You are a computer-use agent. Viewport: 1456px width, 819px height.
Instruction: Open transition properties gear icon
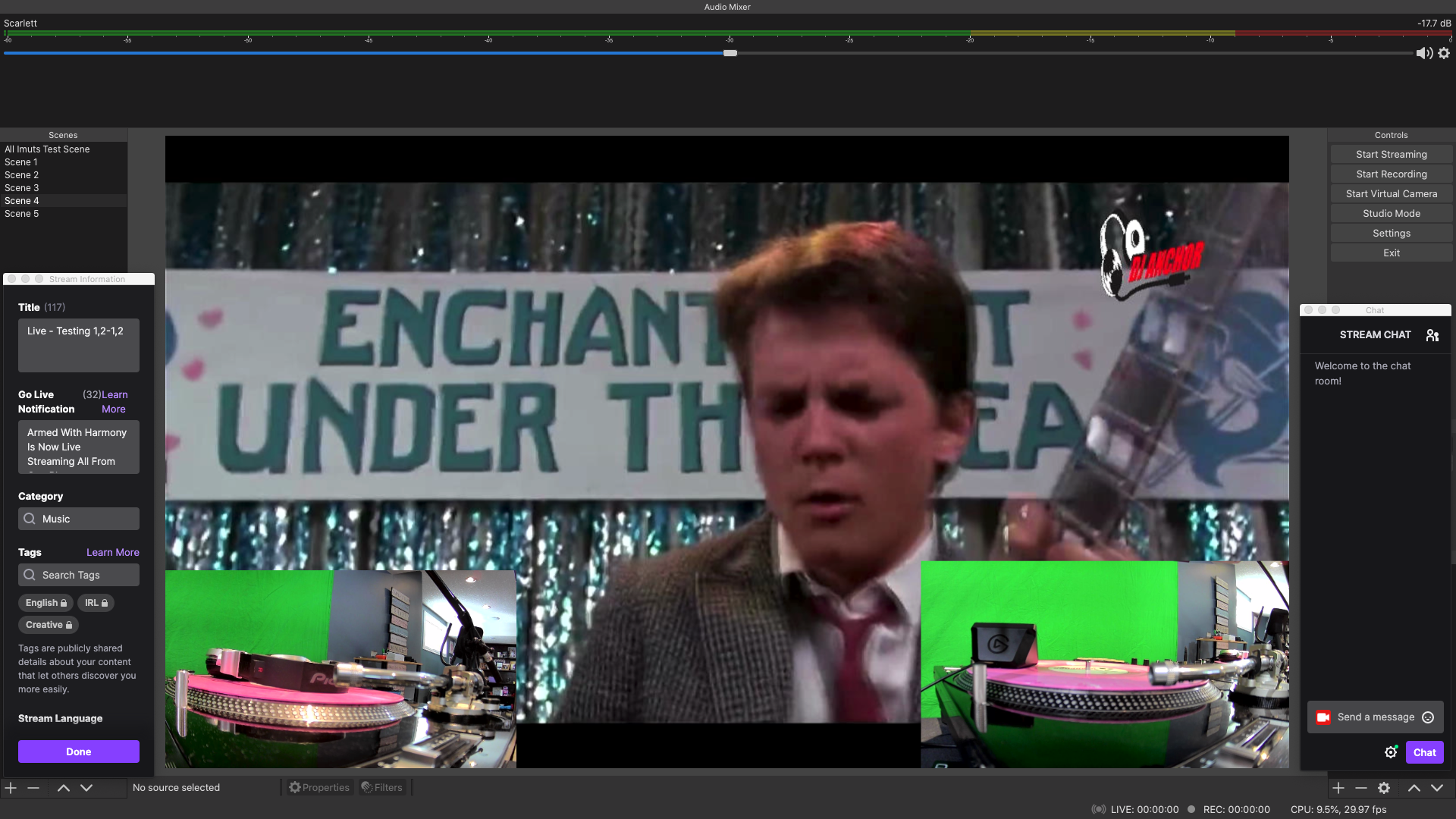click(1384, 788)
